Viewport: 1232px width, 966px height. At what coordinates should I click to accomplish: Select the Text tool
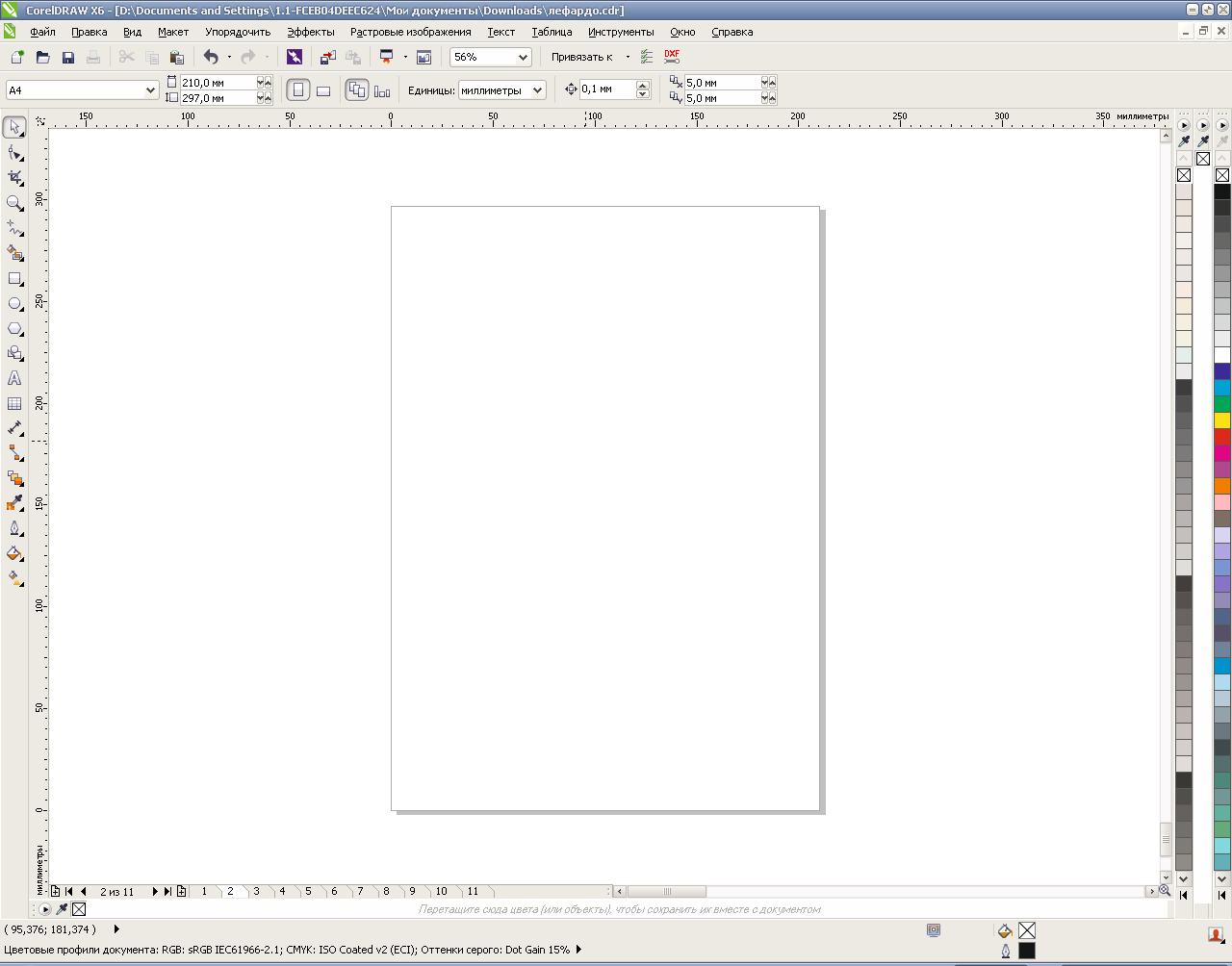(x=14, y=378)
